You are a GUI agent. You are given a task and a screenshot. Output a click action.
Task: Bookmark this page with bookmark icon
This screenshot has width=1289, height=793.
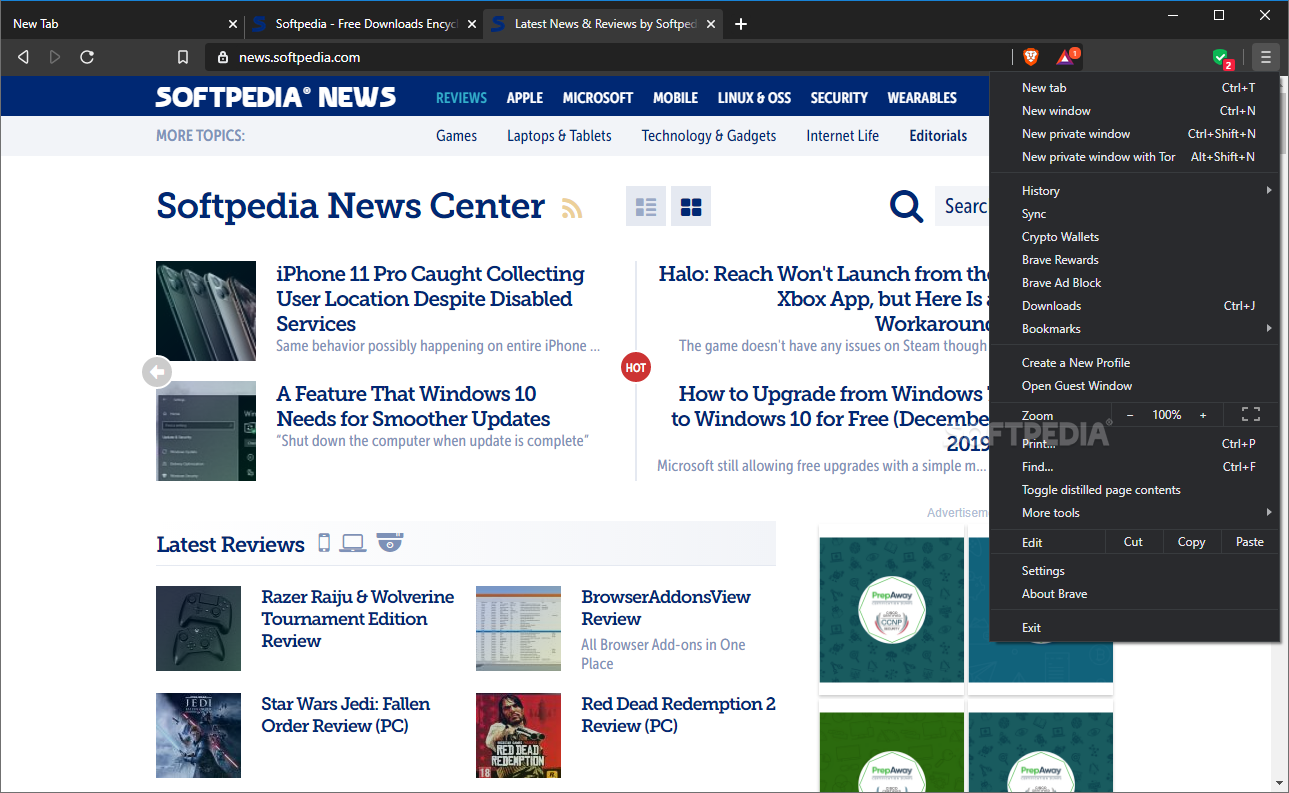[x=182, y=57]
